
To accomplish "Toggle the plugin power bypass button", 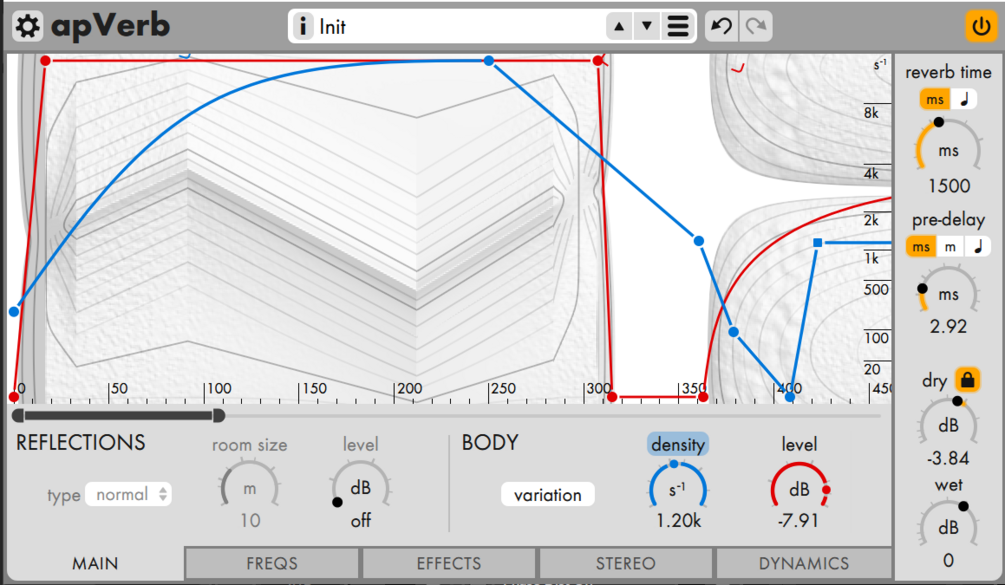I will pyautogui.click(x=981, y=26).
